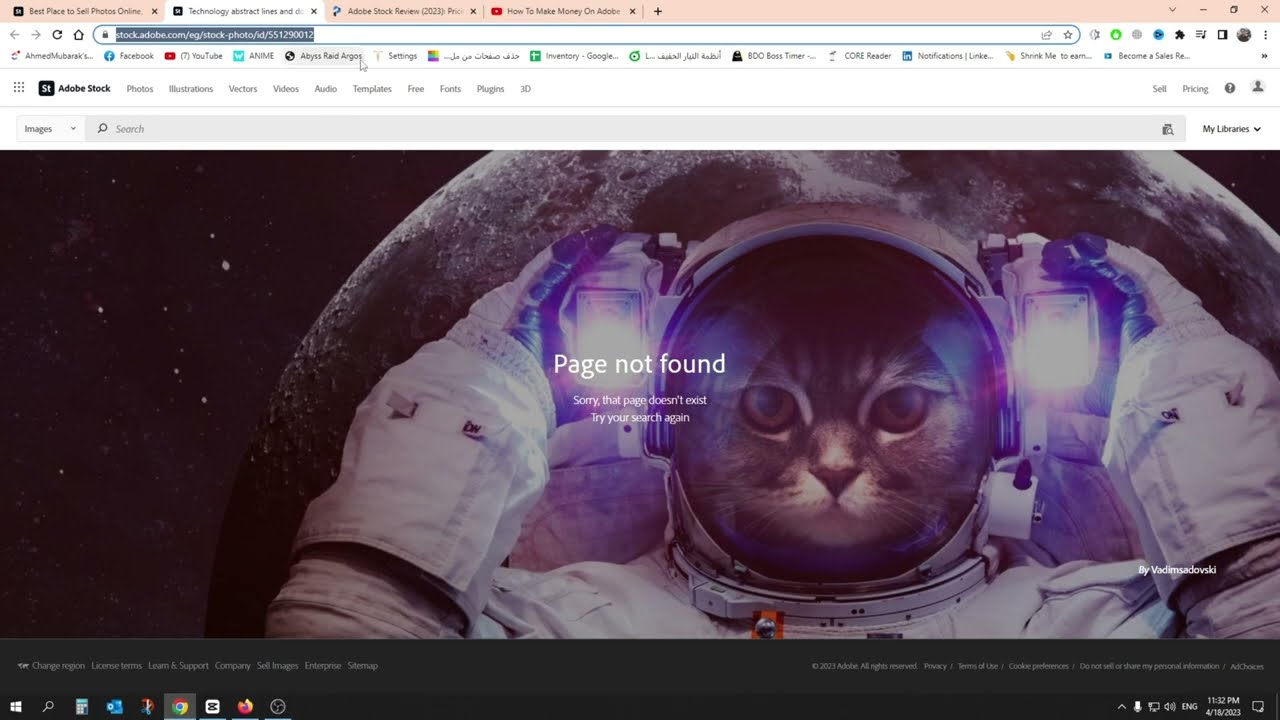Switch to Adobe Stock Review (2023) tab
This screenshot has height=720, width=1280.
tap(404, 11)
